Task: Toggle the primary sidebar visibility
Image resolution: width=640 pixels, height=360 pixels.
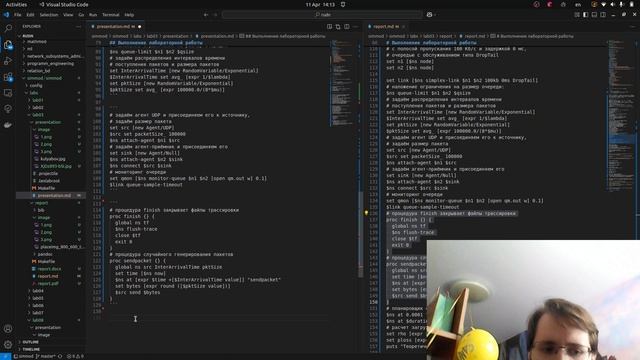Action: (586, 15)
